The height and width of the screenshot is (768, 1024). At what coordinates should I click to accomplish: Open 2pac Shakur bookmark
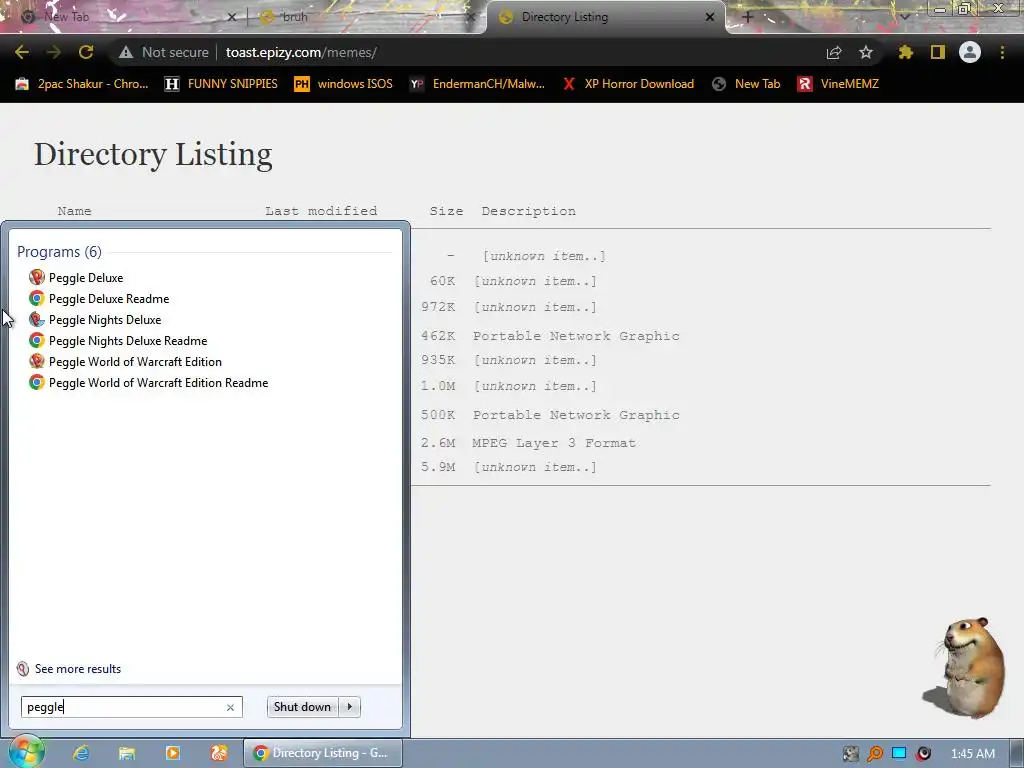82,84
